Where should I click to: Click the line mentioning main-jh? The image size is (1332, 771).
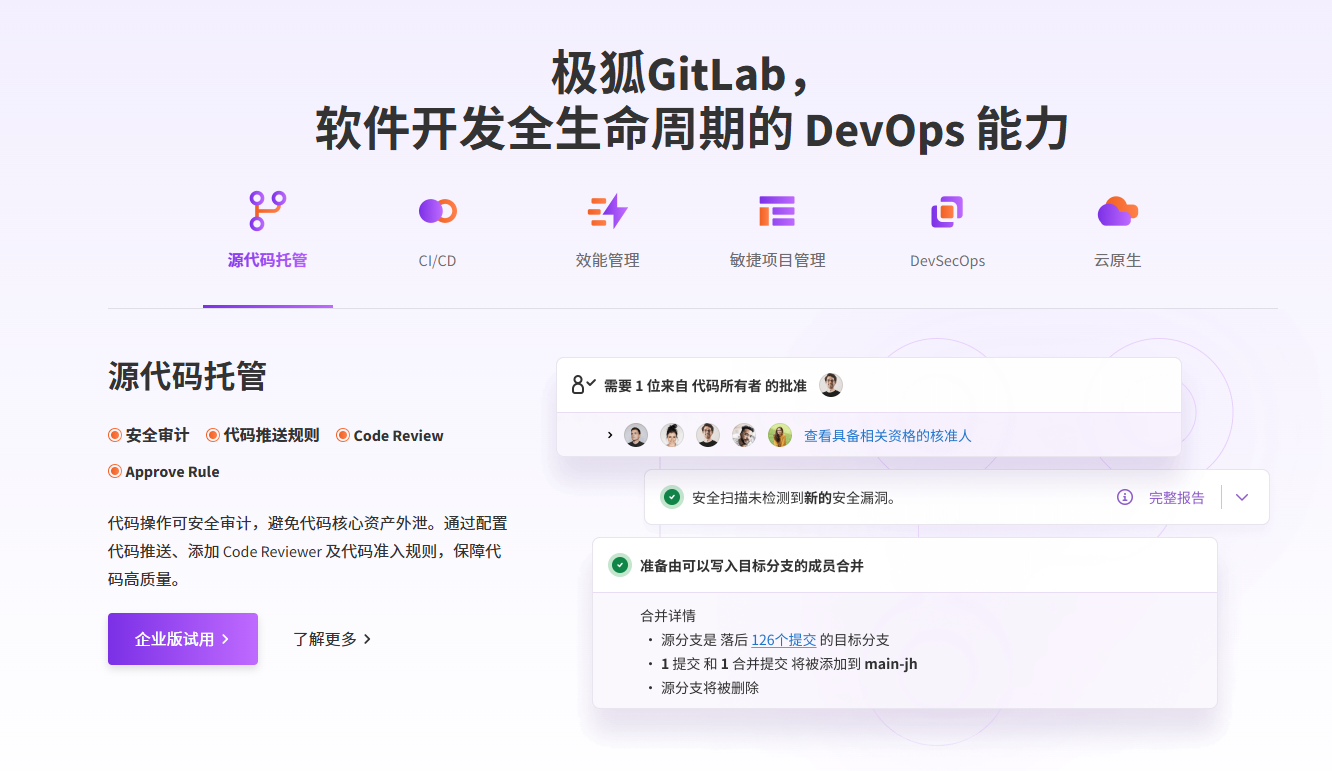tap(789, 664)
